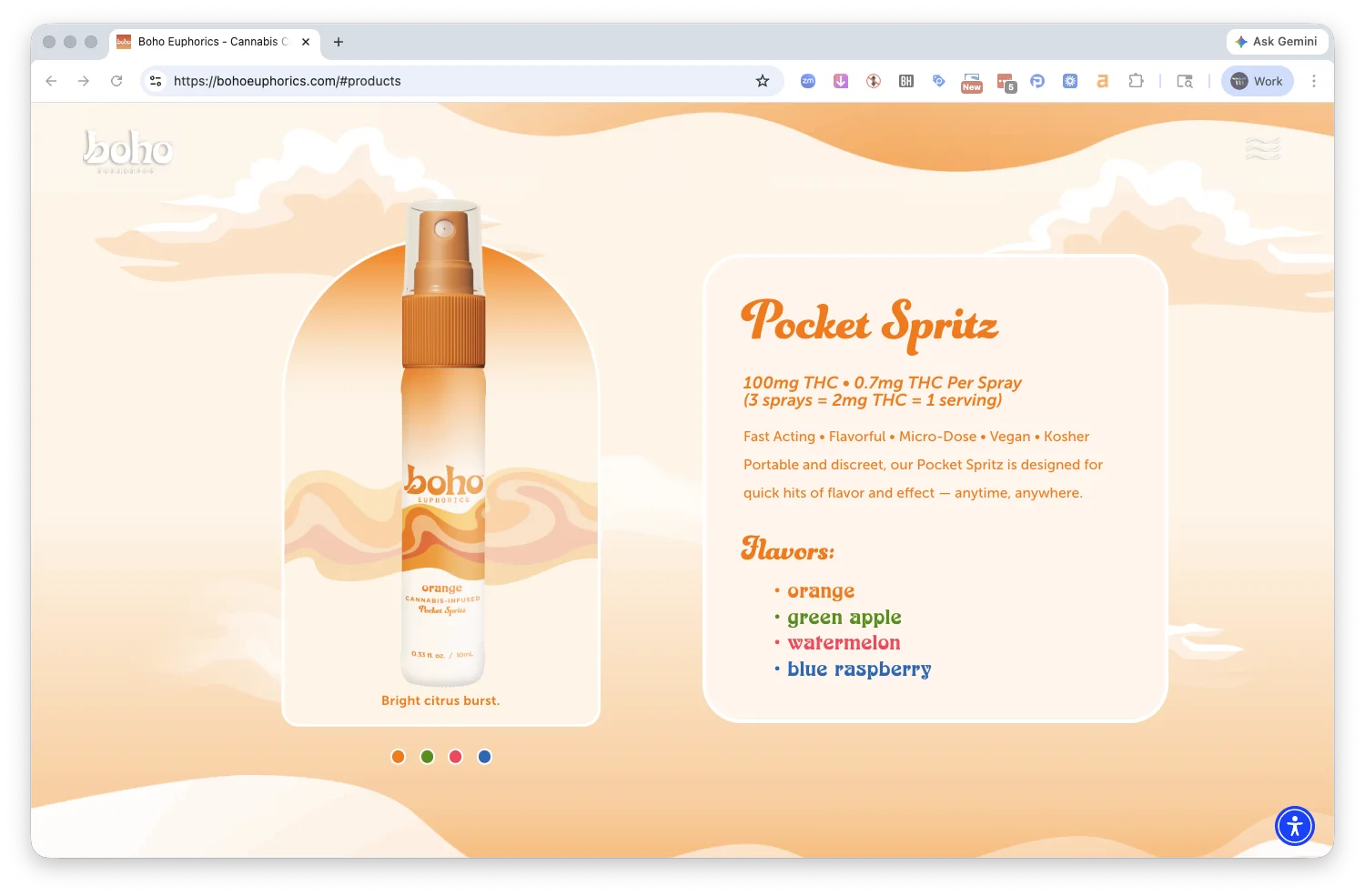Image resolution: width=1365 pixels, height=896 pixels.
Task: Select the watermelon pink flavor dot
Action: (456, 757)
